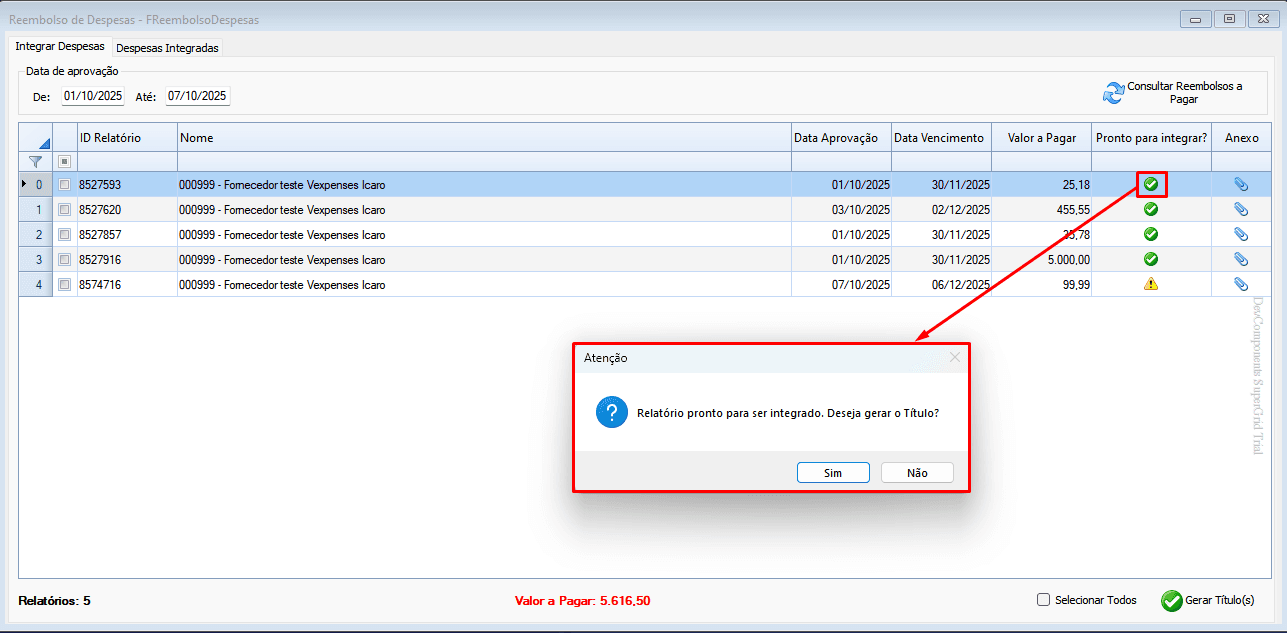
Task: Click the grid corner triangle selector icon
Action: 44,144
